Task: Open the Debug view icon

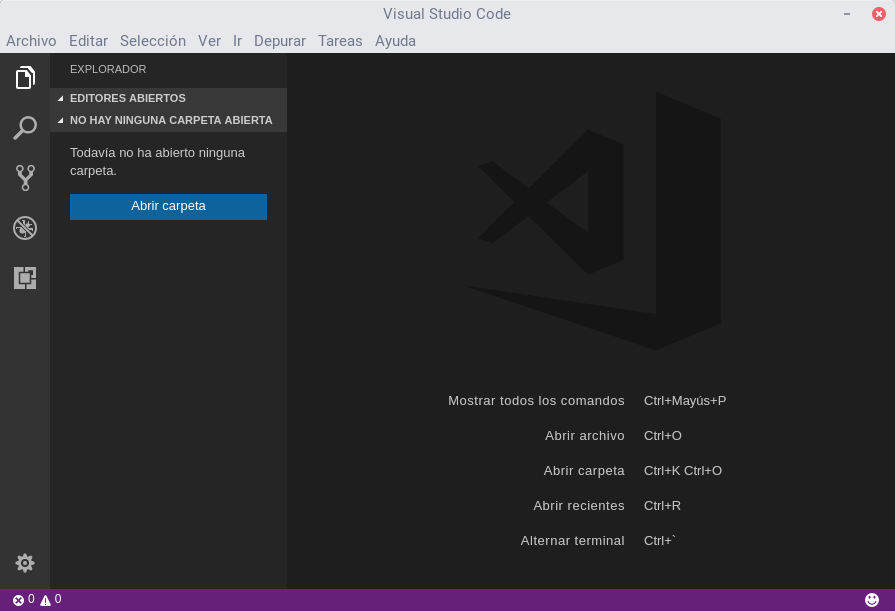Action: 25,228
